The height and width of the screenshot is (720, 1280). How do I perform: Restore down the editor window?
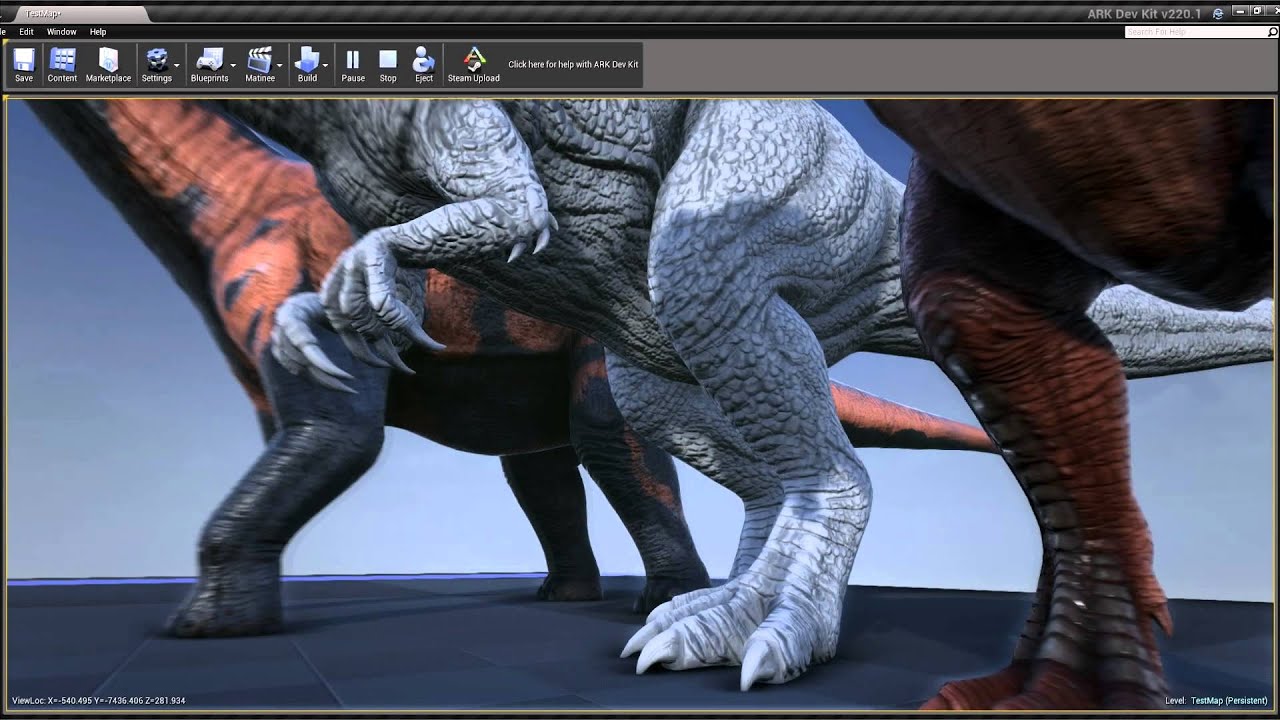[1258, 11]
